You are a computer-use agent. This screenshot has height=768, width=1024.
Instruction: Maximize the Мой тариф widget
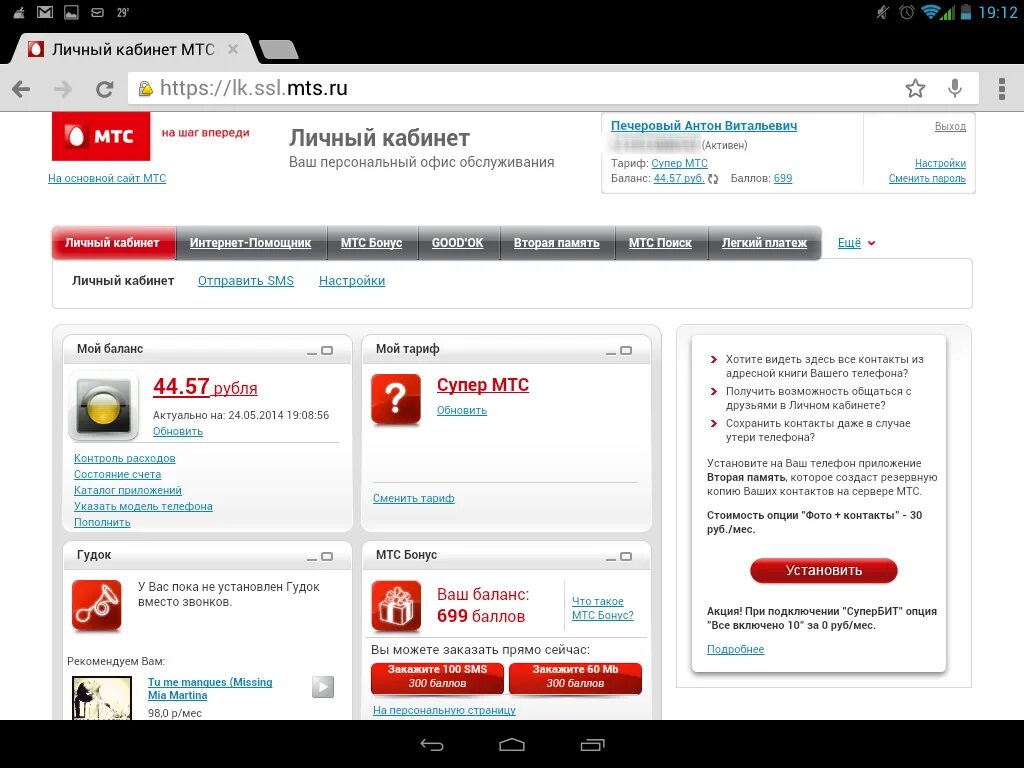pos(626,351)
